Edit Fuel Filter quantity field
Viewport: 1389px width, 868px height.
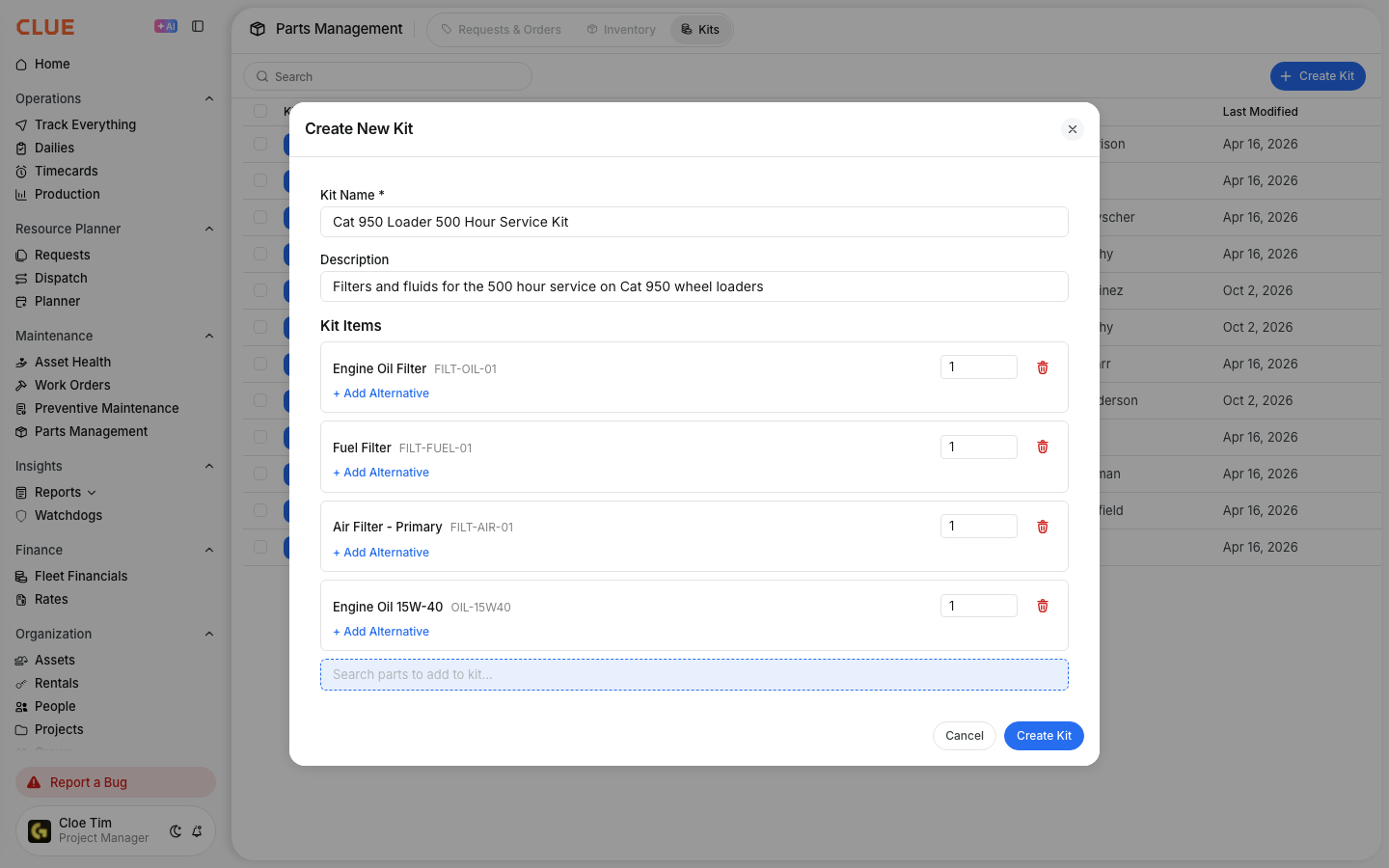click(x=979, y=447)
